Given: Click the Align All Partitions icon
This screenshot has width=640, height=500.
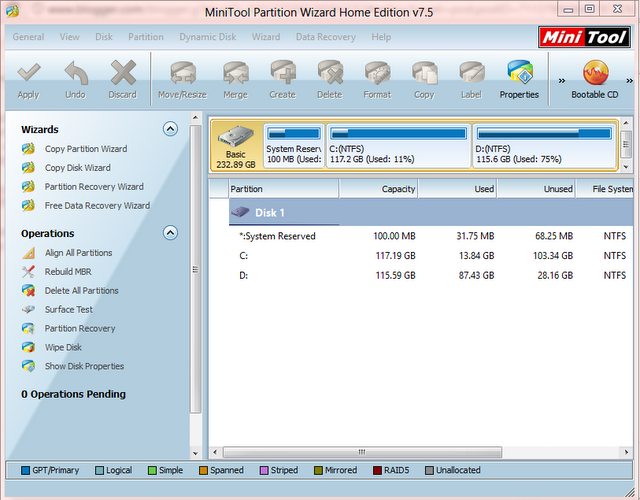Looking at the screenshot, I should click(x=28, y=253).
